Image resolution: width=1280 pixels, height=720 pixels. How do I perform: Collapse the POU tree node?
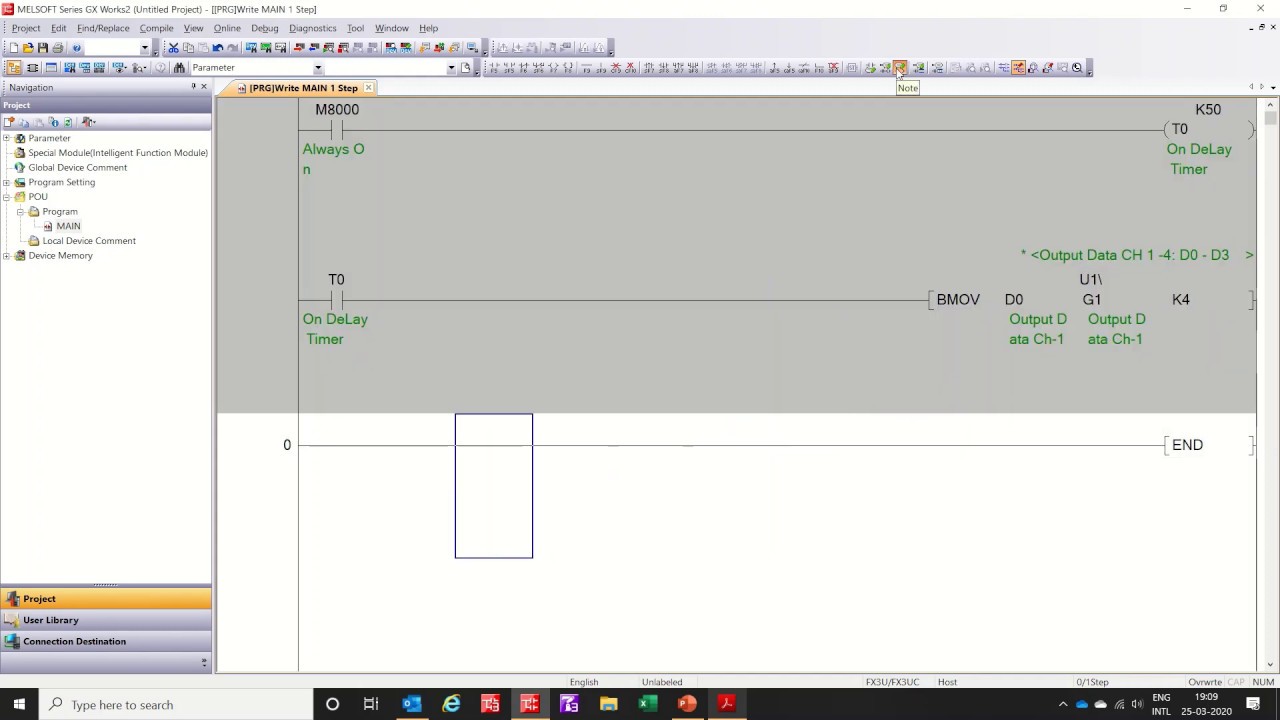pyautogui.click(x=7, y=197)
